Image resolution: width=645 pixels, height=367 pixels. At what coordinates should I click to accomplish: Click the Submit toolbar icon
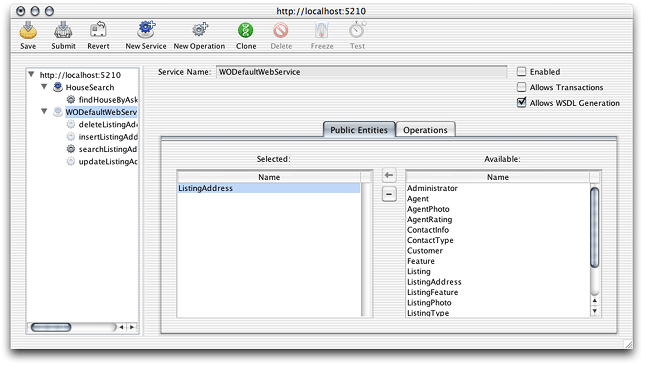click(x=63, y=30)
